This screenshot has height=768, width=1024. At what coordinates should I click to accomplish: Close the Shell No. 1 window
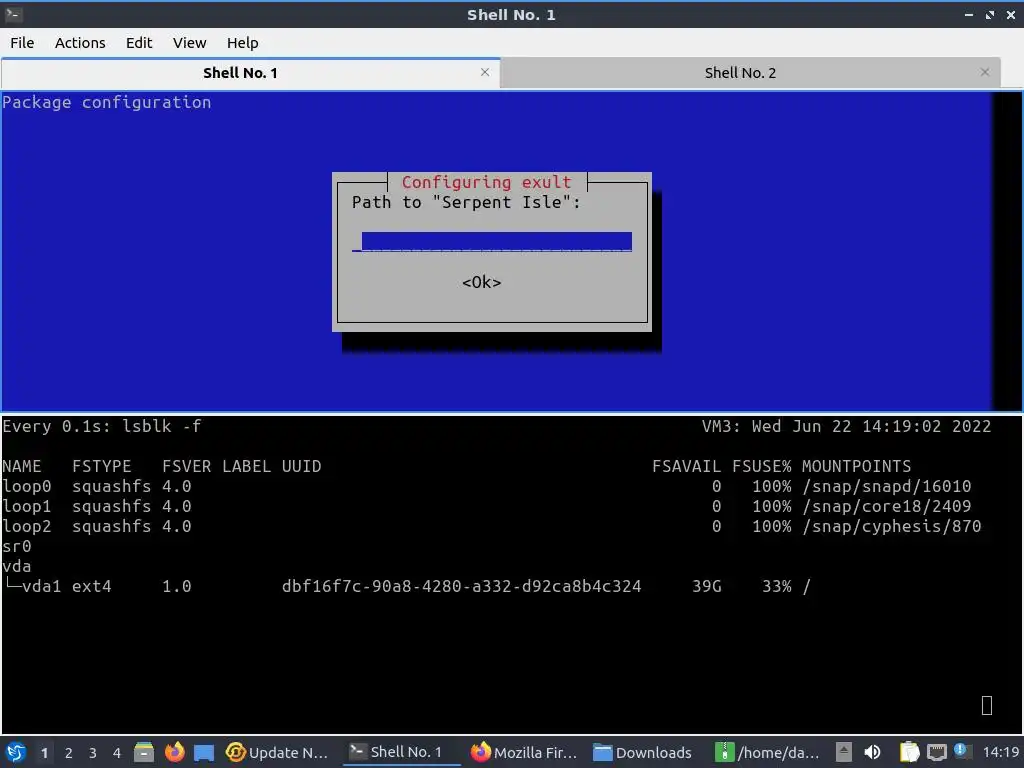(1011, 14)
